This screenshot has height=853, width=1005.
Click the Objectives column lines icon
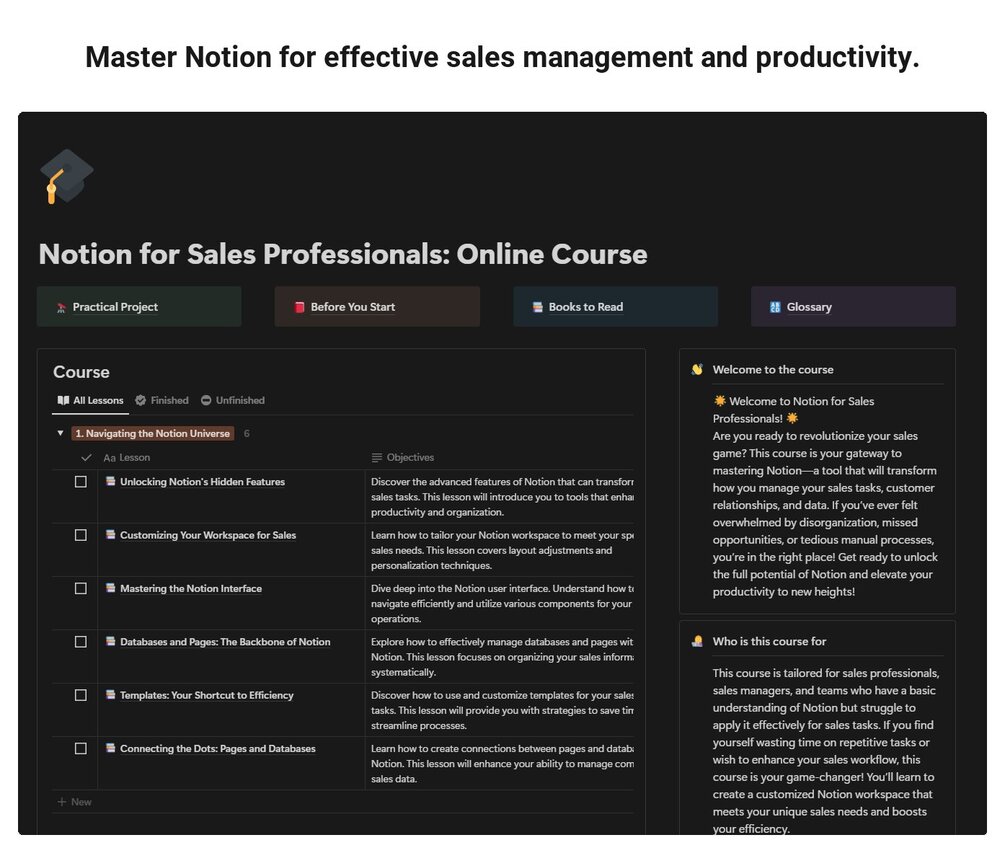pyautogui.click(x=377, y=458)
